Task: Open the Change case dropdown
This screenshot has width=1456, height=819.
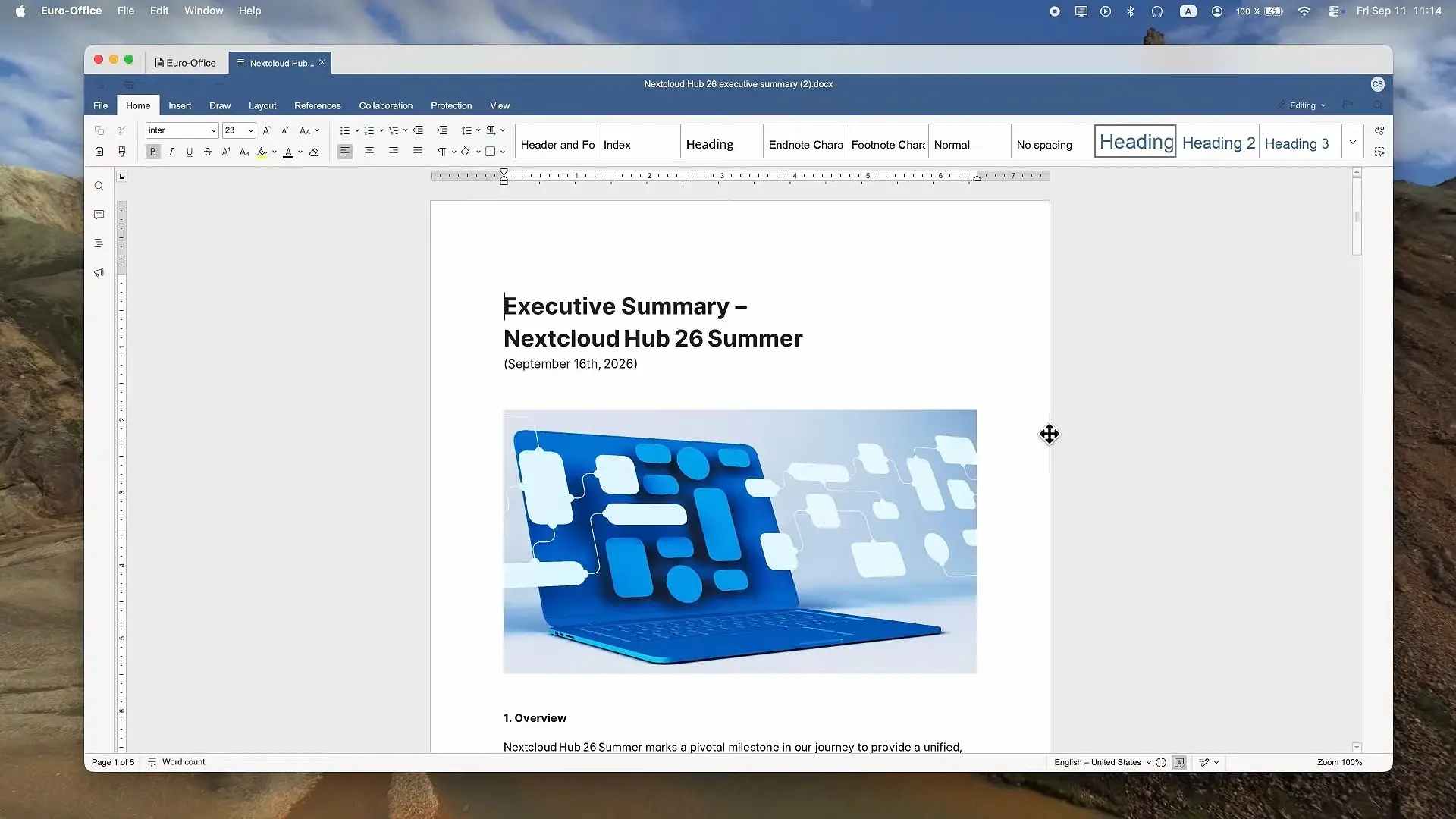Action: (x=309, y=130)
